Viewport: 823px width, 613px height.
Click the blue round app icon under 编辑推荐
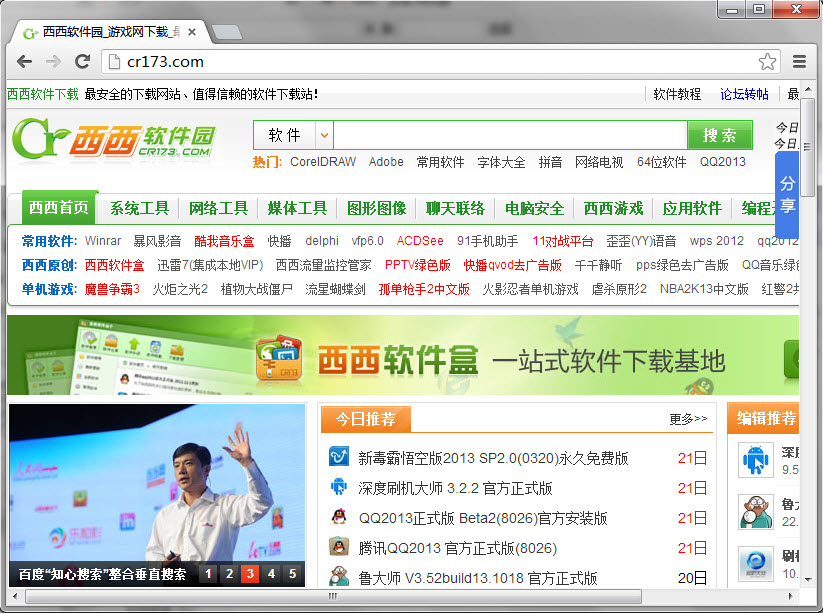point(756,564)
